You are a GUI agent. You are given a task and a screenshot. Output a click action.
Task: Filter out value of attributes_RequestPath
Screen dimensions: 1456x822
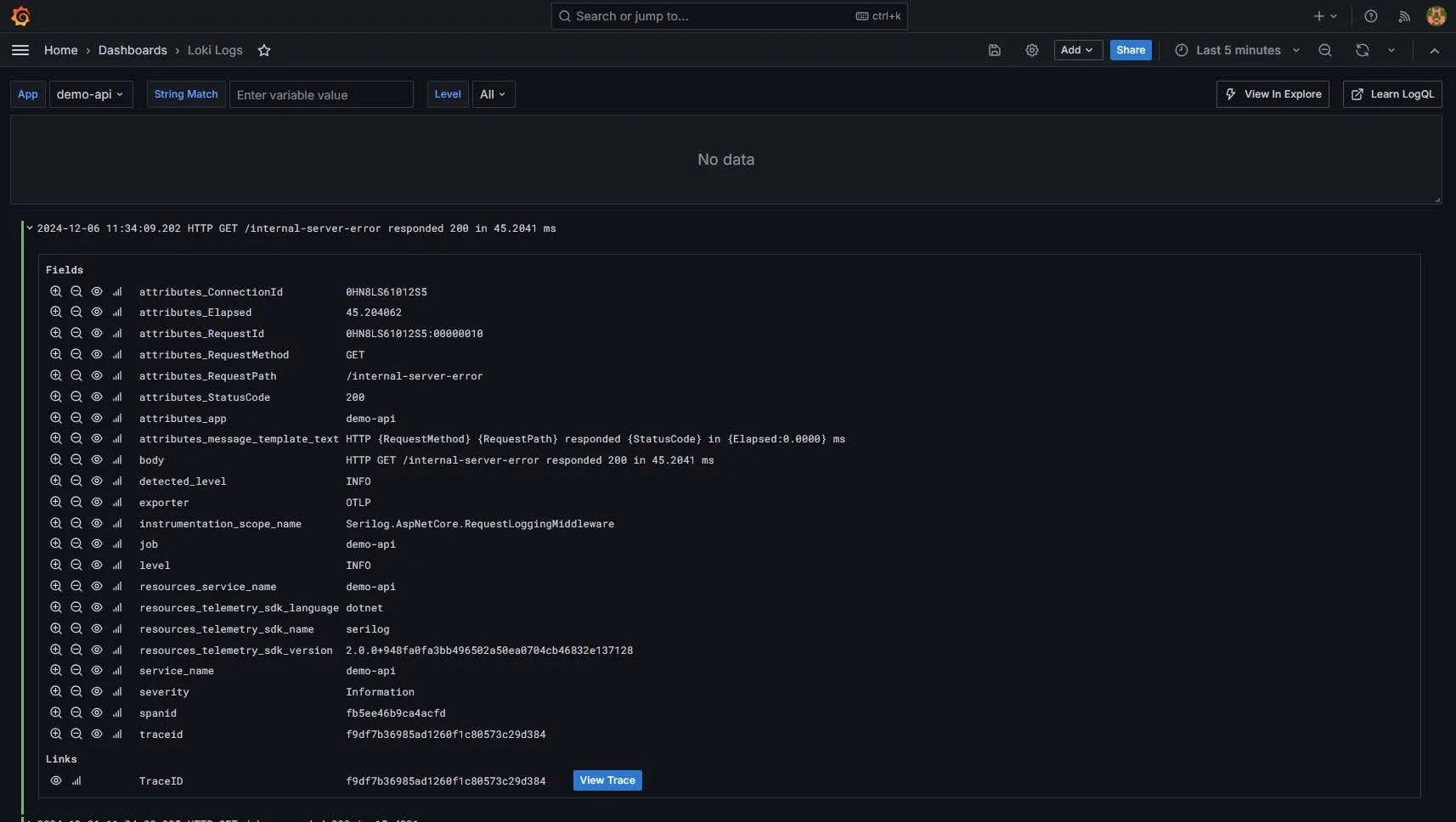[x=76, y=376]
